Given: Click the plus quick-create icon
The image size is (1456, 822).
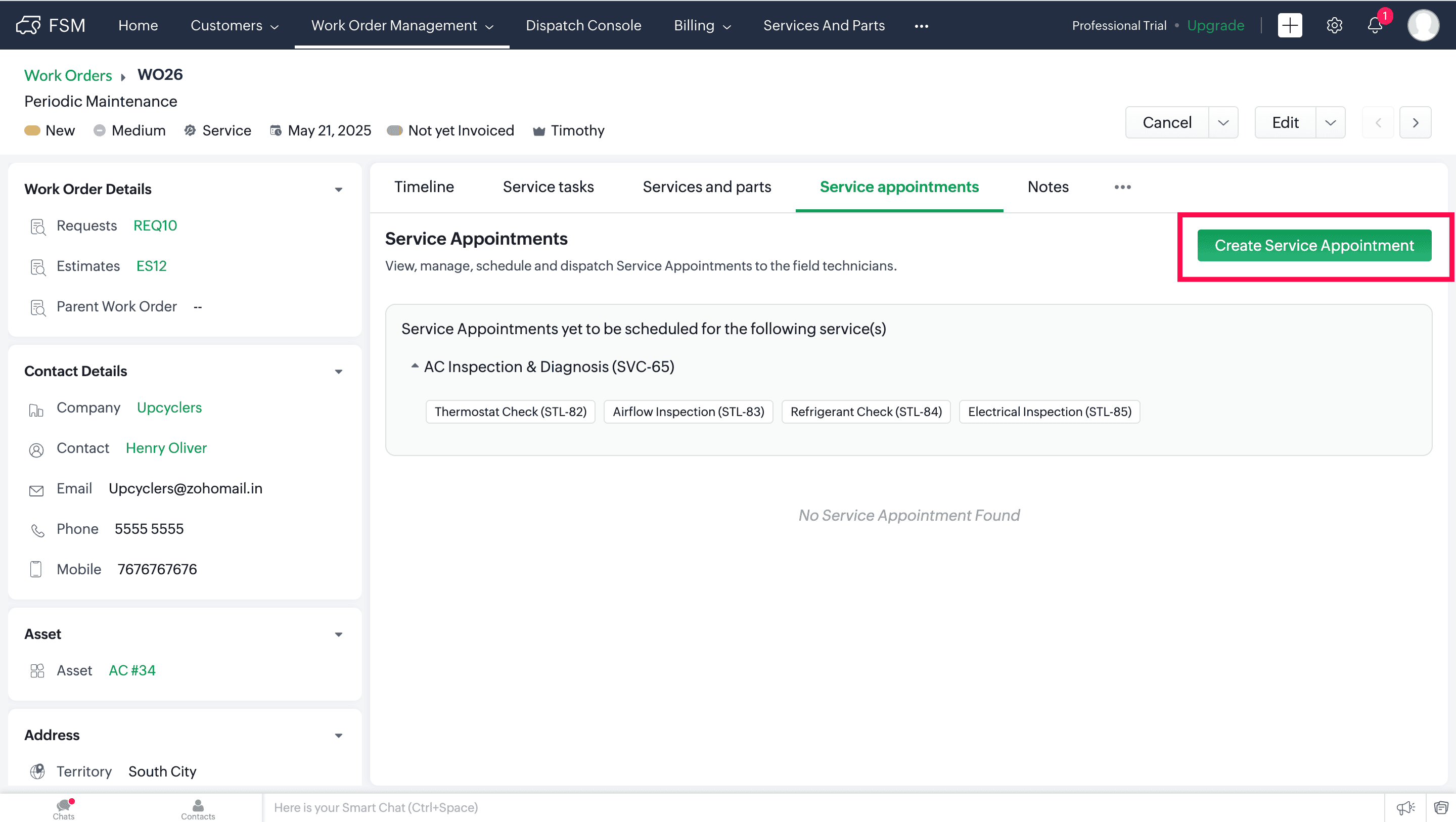Looking at the screenshot, I should tap(1289, 25).
